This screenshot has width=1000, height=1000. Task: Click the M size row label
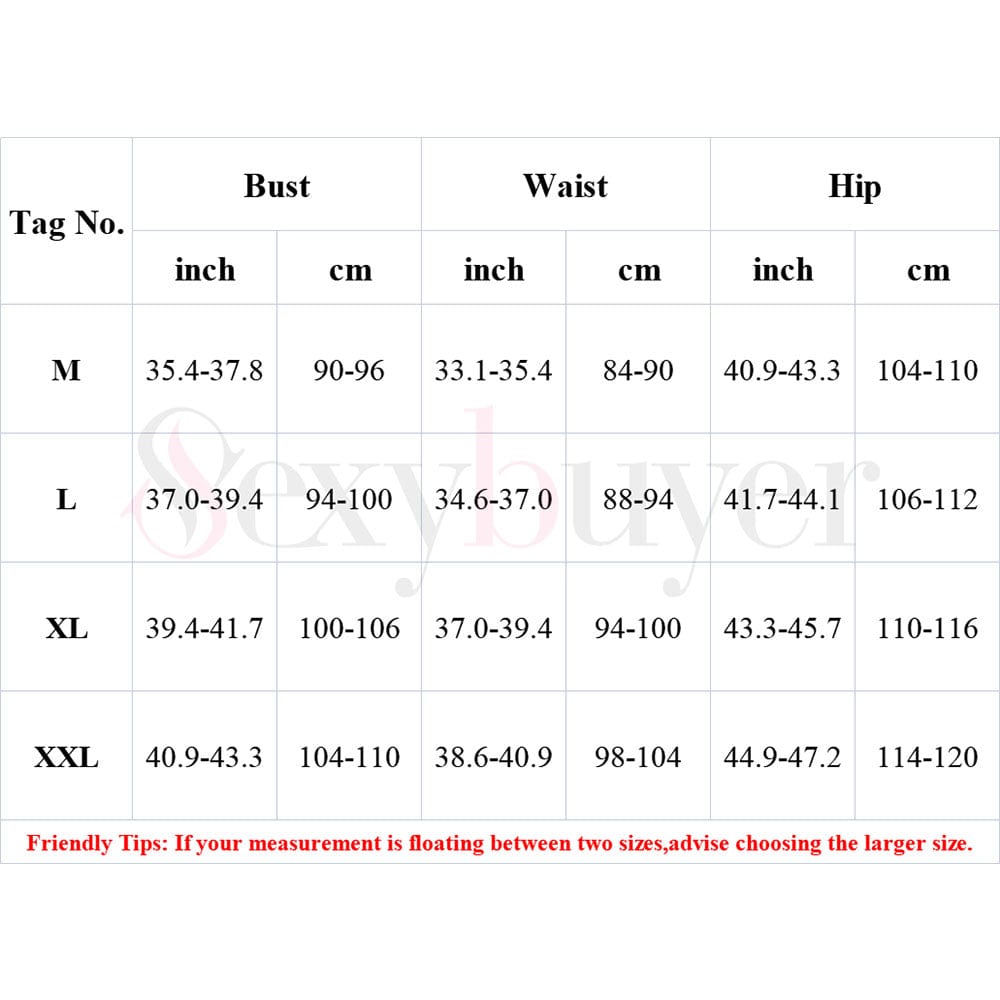[66, 371]
